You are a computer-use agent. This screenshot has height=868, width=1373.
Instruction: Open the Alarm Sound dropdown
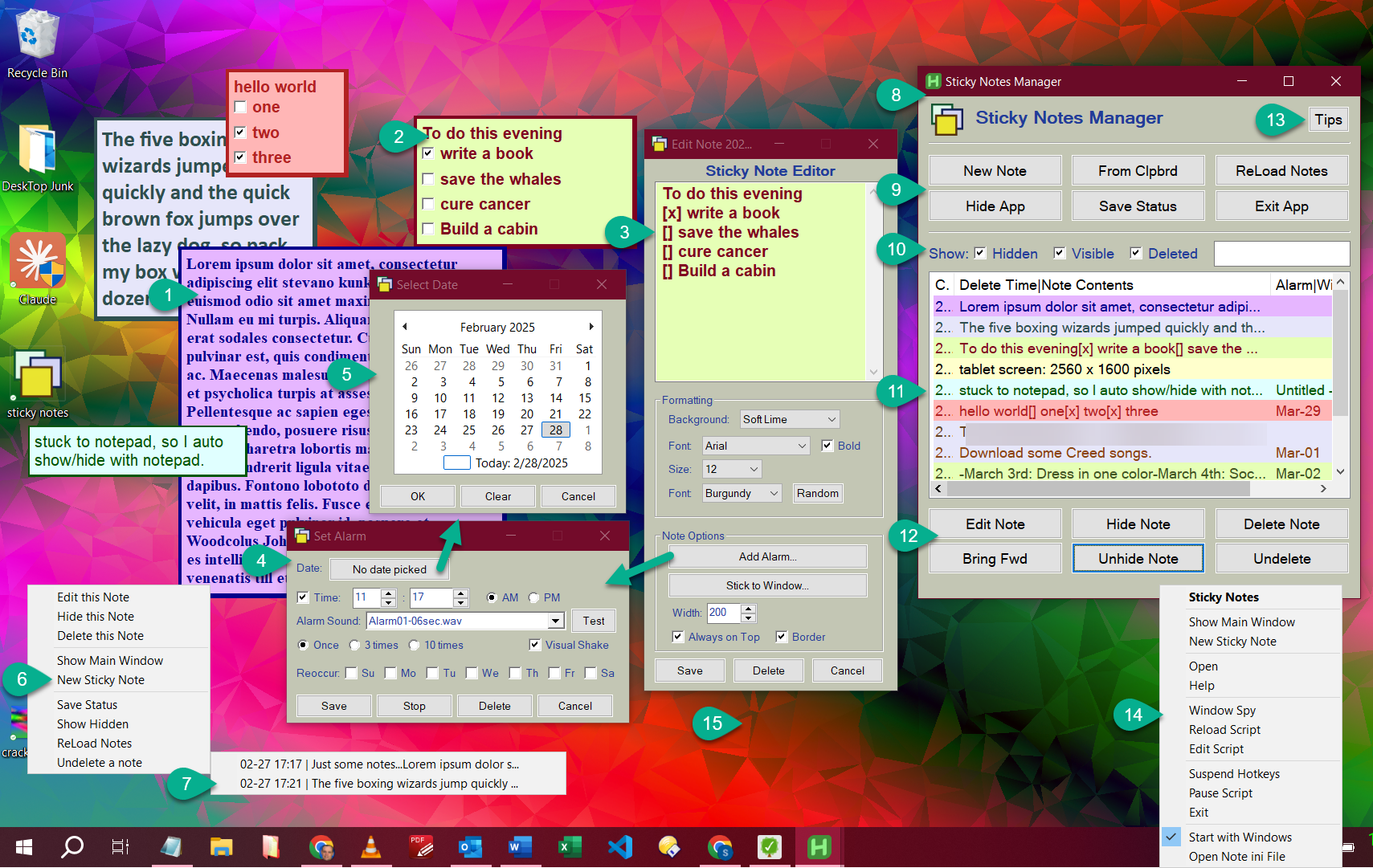click(555, 621)
